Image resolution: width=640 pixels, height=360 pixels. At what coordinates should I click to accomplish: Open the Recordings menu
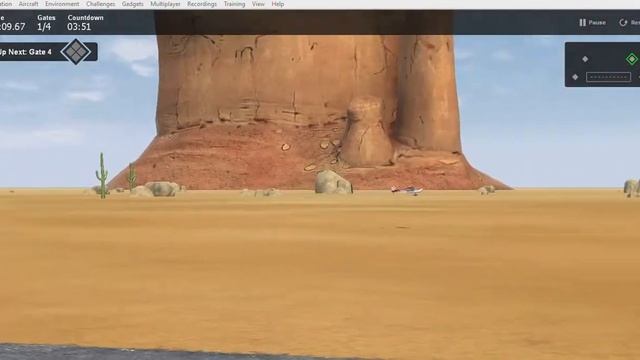click(202, 4)
